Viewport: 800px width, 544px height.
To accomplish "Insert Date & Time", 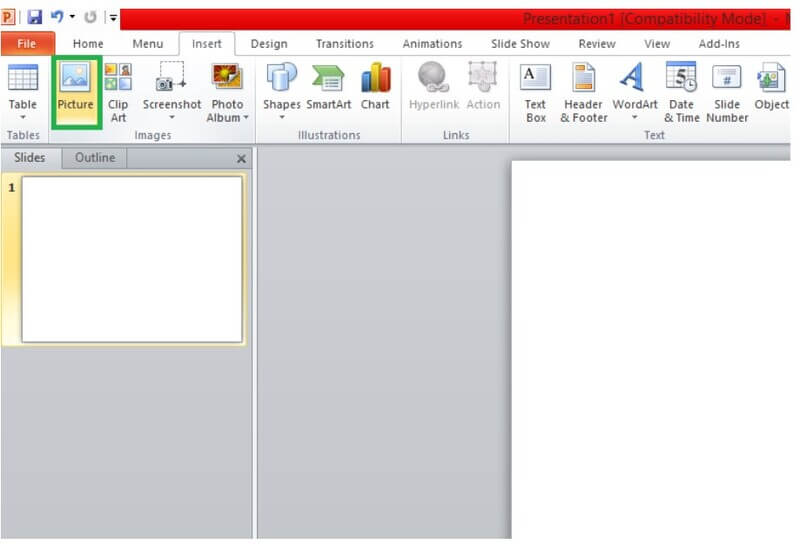I will (681, 92).
